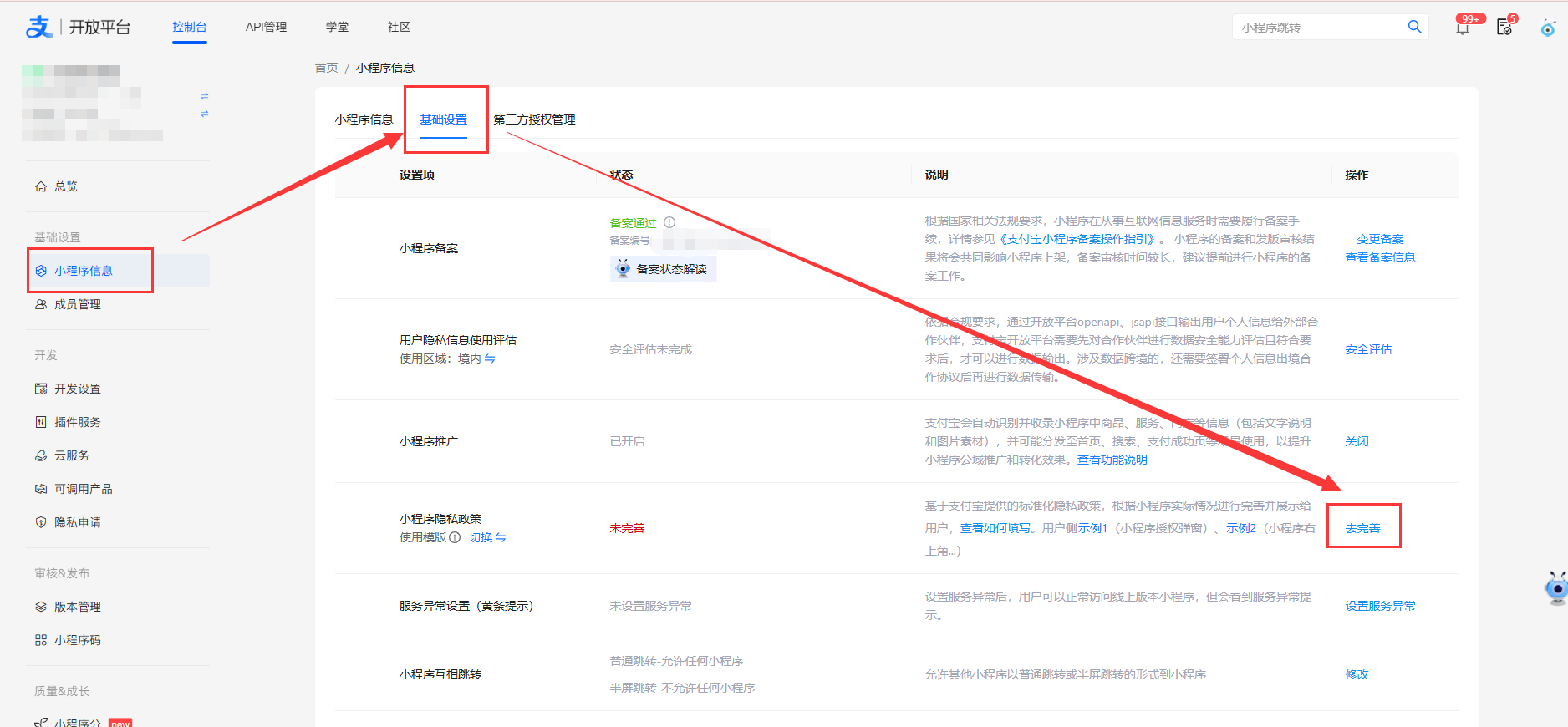This screenshot has height=727, width=1568.
Task: Click the help icon beside 使用模版
Action: (x=455, y=537)
